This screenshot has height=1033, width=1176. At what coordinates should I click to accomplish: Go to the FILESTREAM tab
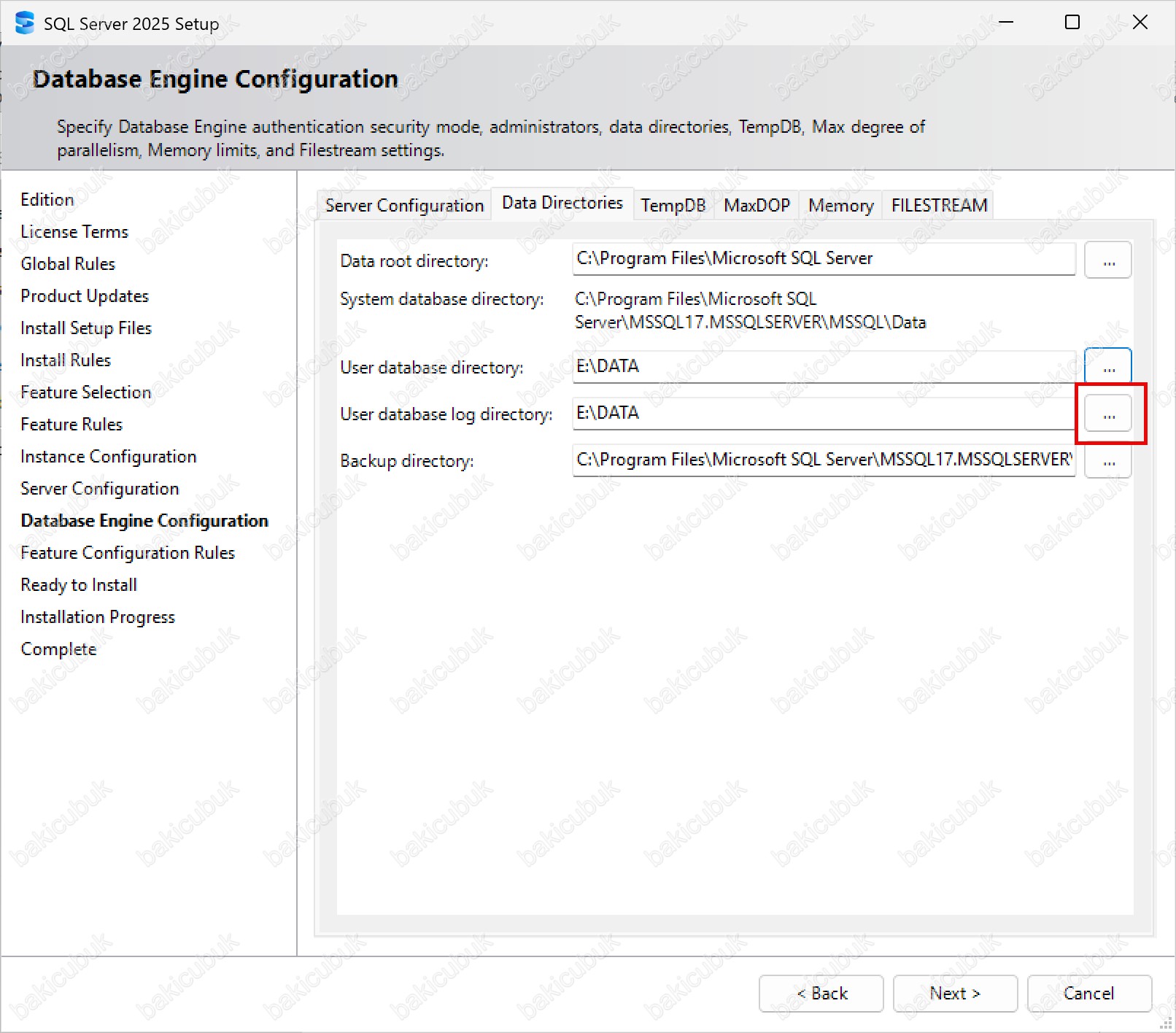click(939, 206)
